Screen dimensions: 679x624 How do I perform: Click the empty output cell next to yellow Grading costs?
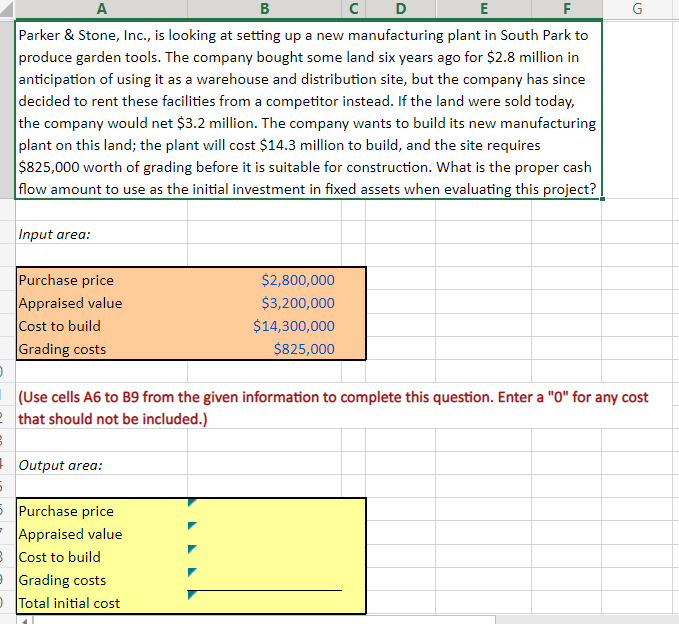pos(265,579)
